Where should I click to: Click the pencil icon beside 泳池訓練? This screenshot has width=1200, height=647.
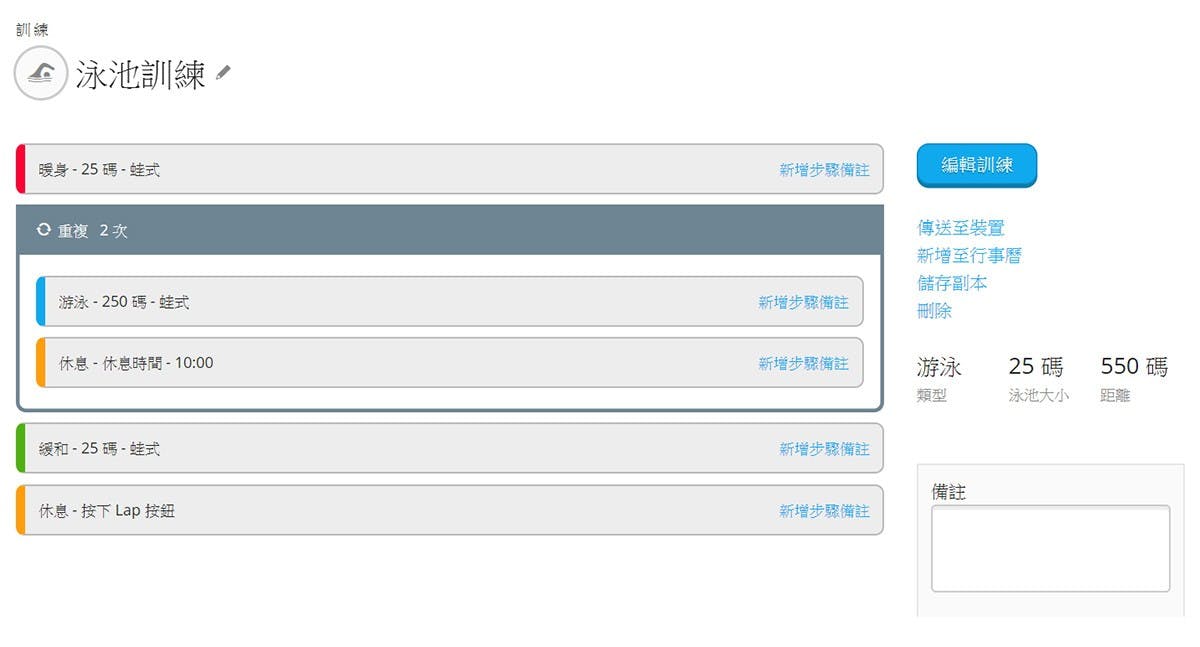[x=223, y=73]
